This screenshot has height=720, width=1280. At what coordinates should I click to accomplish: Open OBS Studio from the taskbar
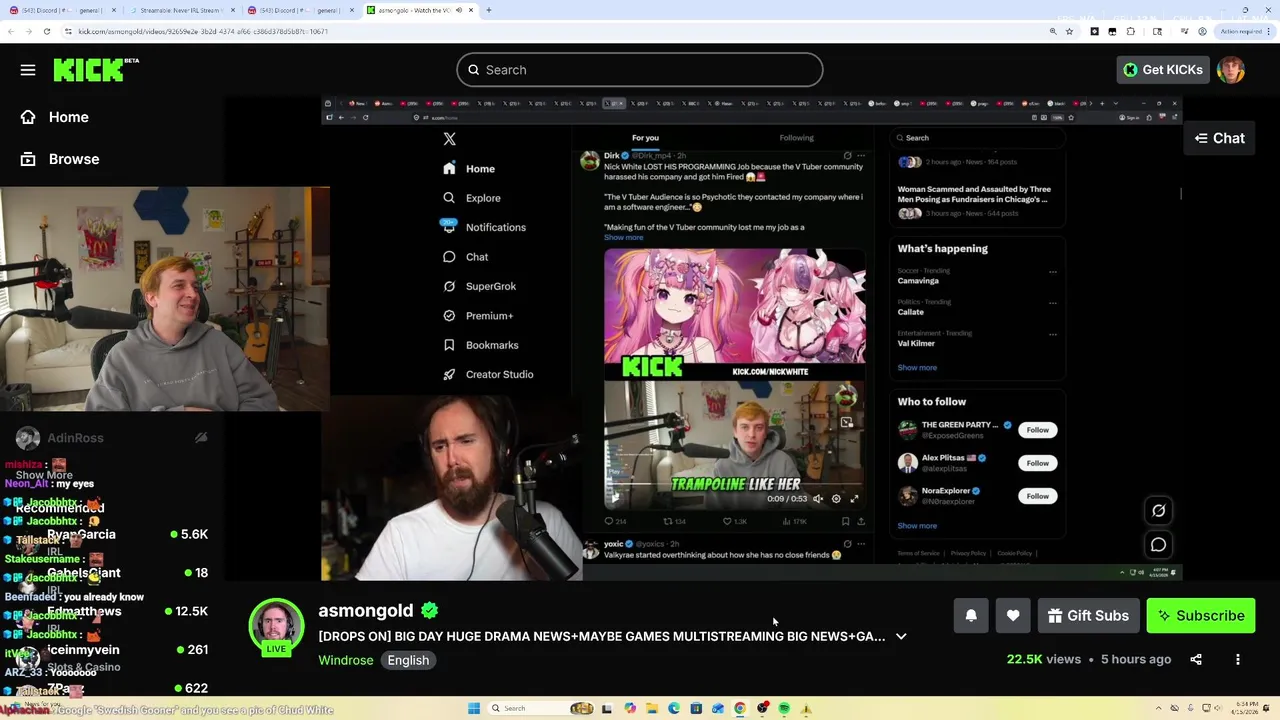pyautogui.click(x=762, y=708)
